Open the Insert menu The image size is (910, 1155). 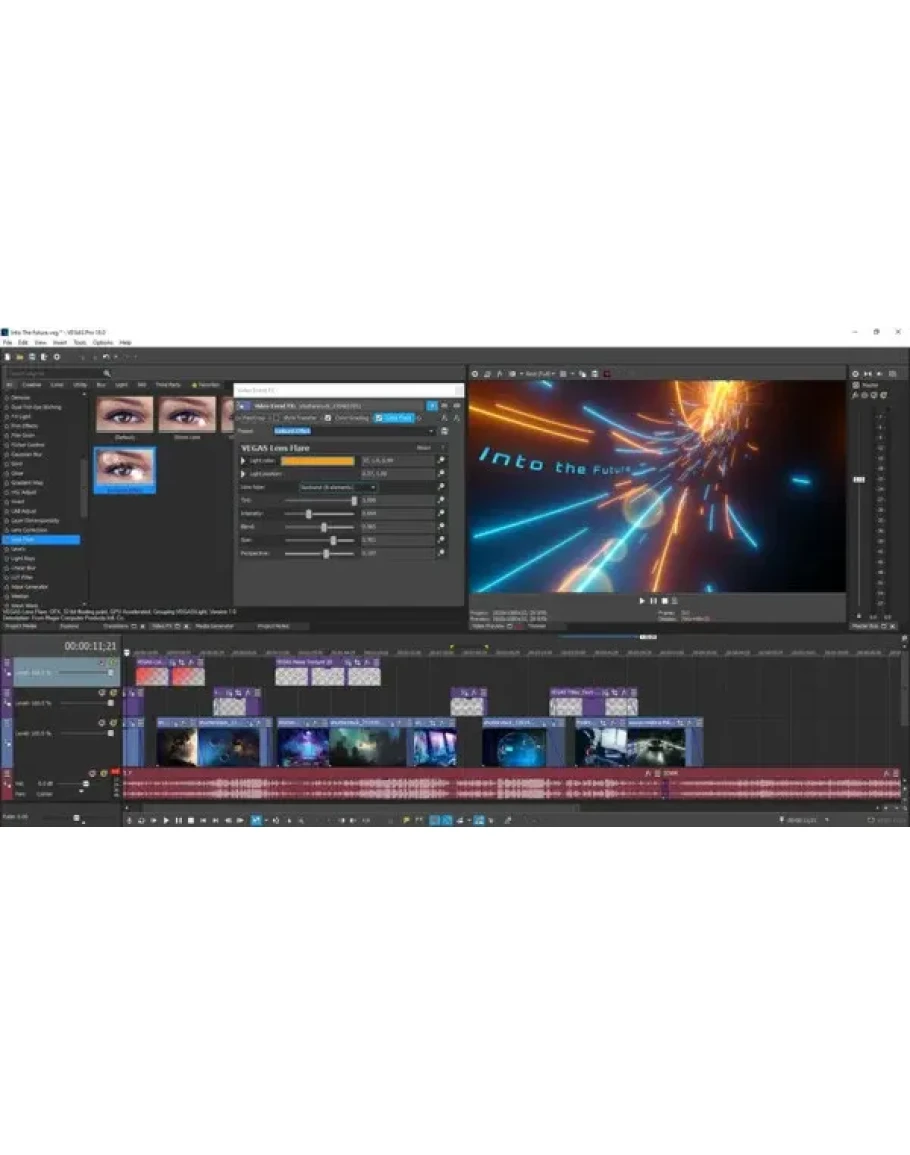(x=60, y=343)
